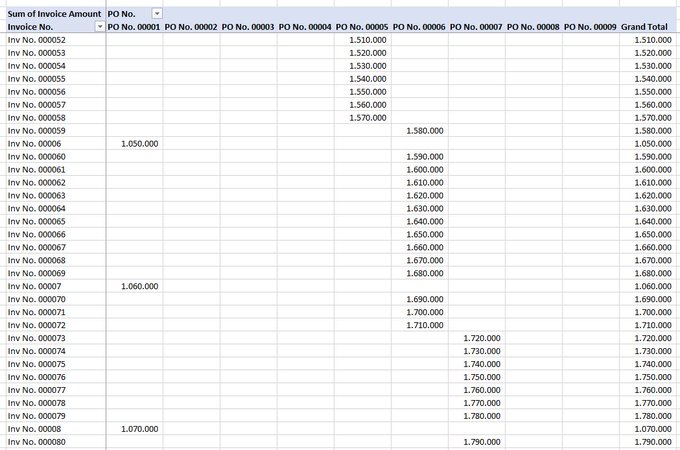Screen dimensions: 680x450
Task: Select row label Inv No. 000058
Action: (x=36, y=118)
